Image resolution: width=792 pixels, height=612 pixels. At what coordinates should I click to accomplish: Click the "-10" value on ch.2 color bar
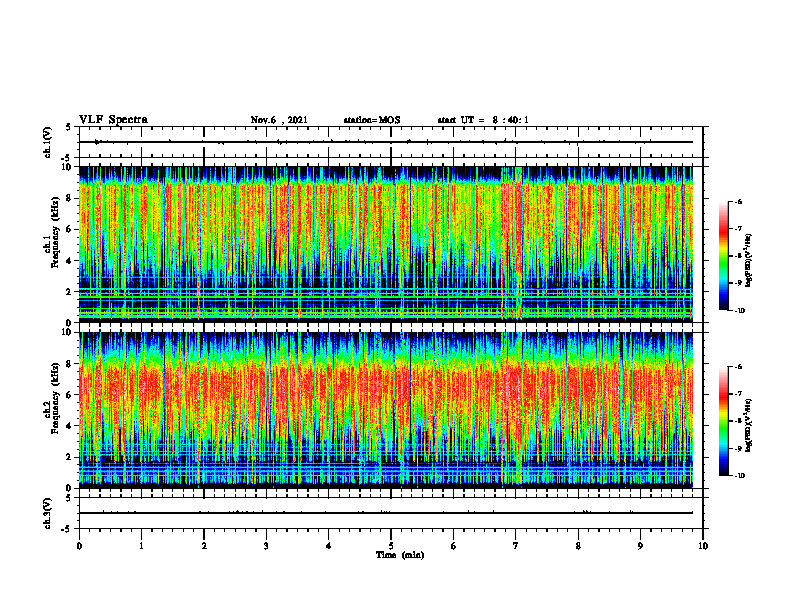pos(740,476)
